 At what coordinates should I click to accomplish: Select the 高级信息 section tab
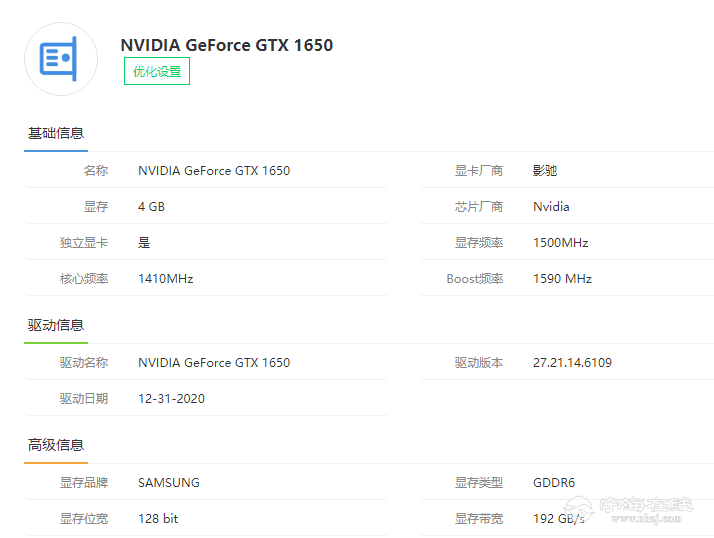56,445
